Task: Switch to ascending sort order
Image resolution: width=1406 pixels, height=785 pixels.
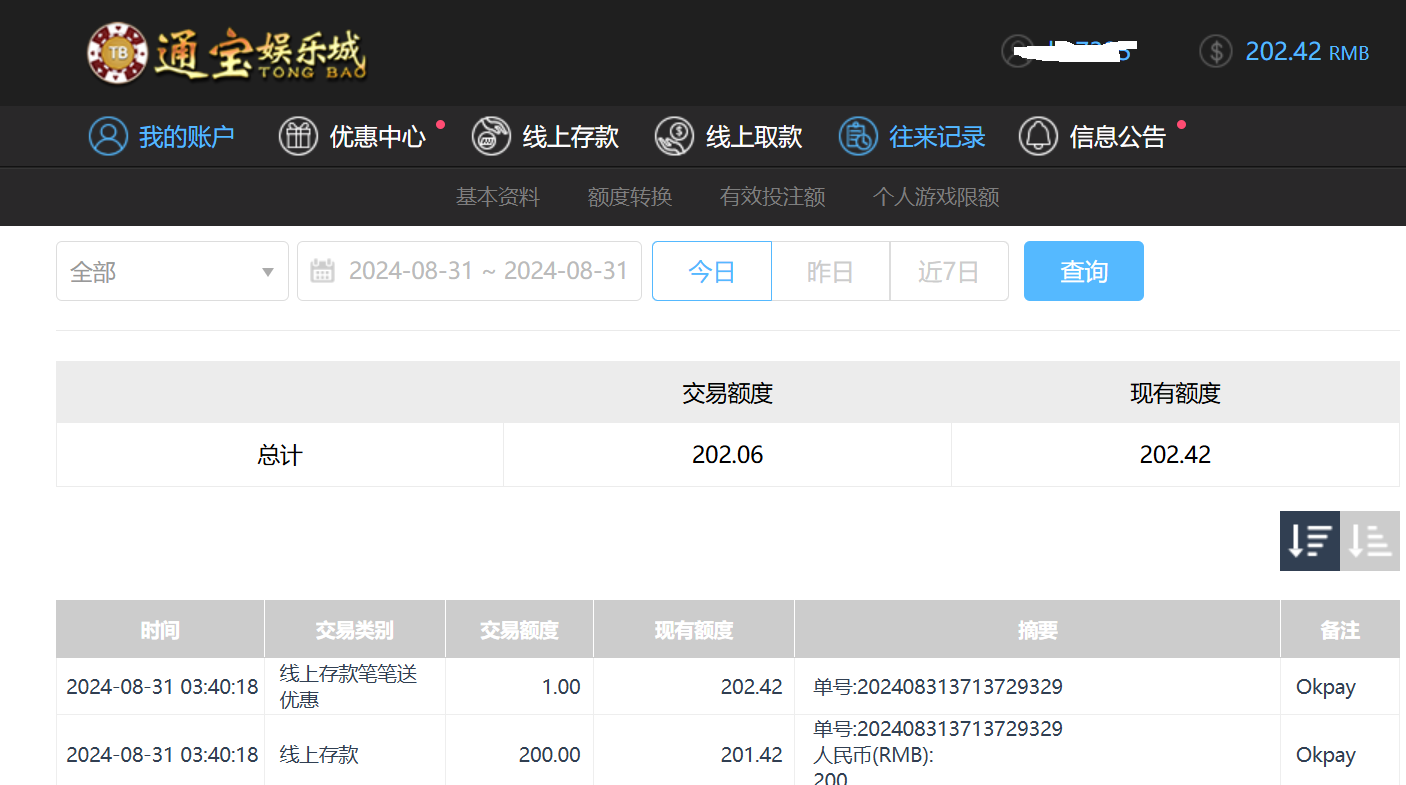Action: [1369, 541]
